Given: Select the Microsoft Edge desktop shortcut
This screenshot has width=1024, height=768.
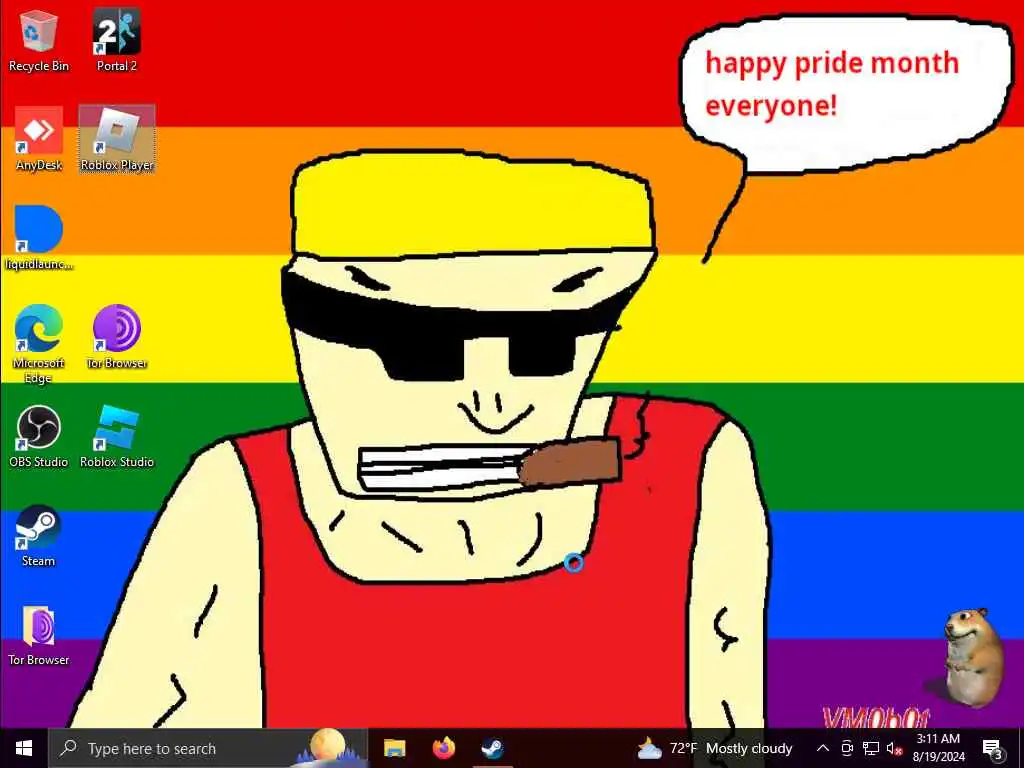Looking at the screenshot, I should pos(39,344).
